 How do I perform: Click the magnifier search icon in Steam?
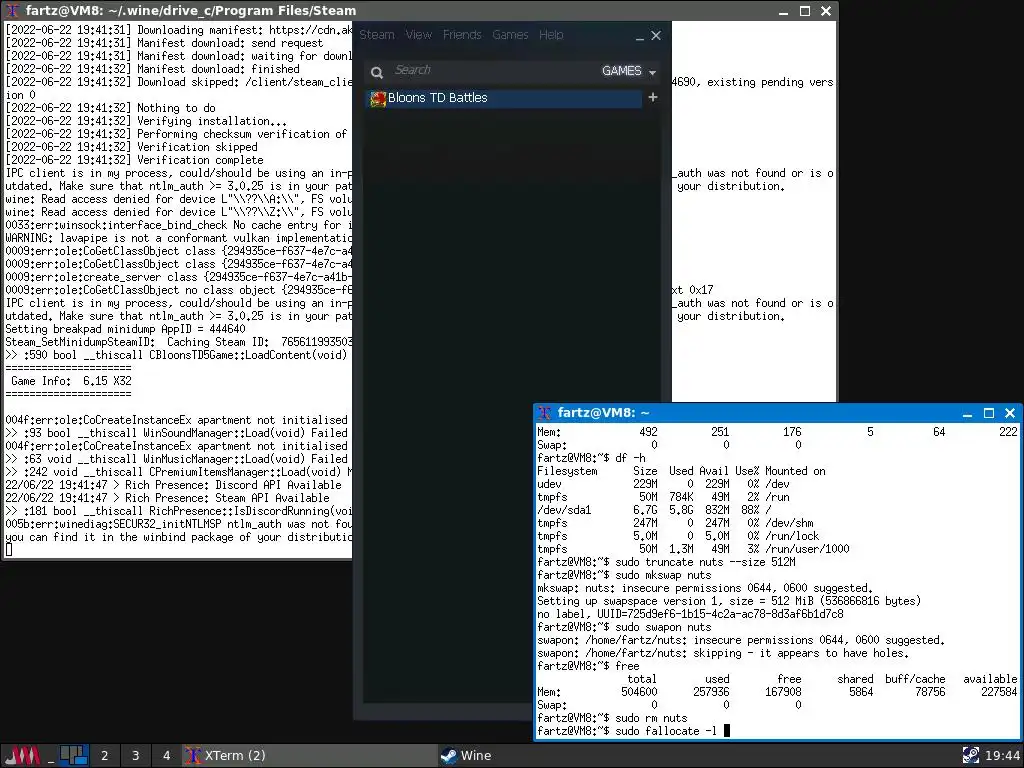(377, 72)
